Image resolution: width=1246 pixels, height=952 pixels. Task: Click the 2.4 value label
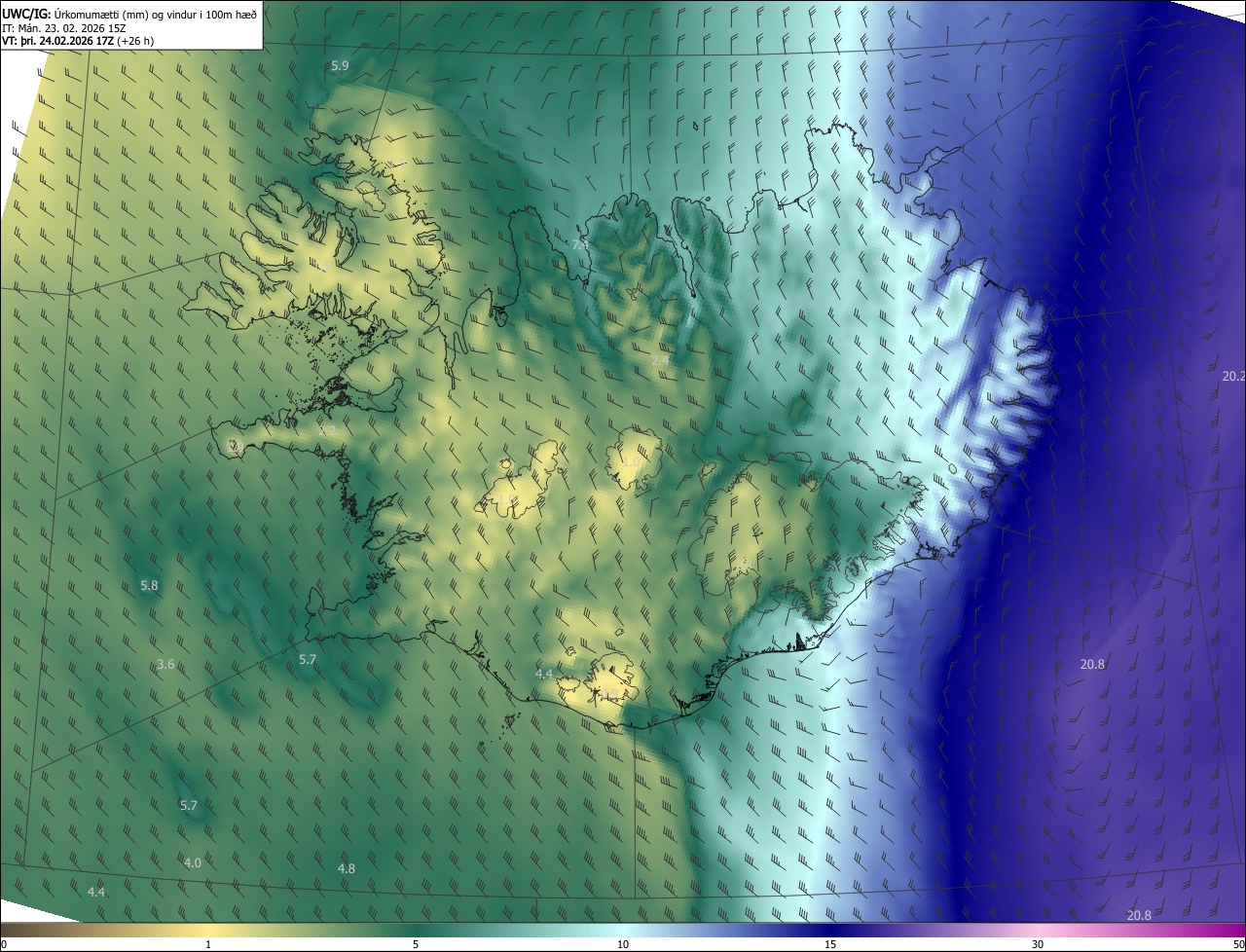click(x=660, y=361)
